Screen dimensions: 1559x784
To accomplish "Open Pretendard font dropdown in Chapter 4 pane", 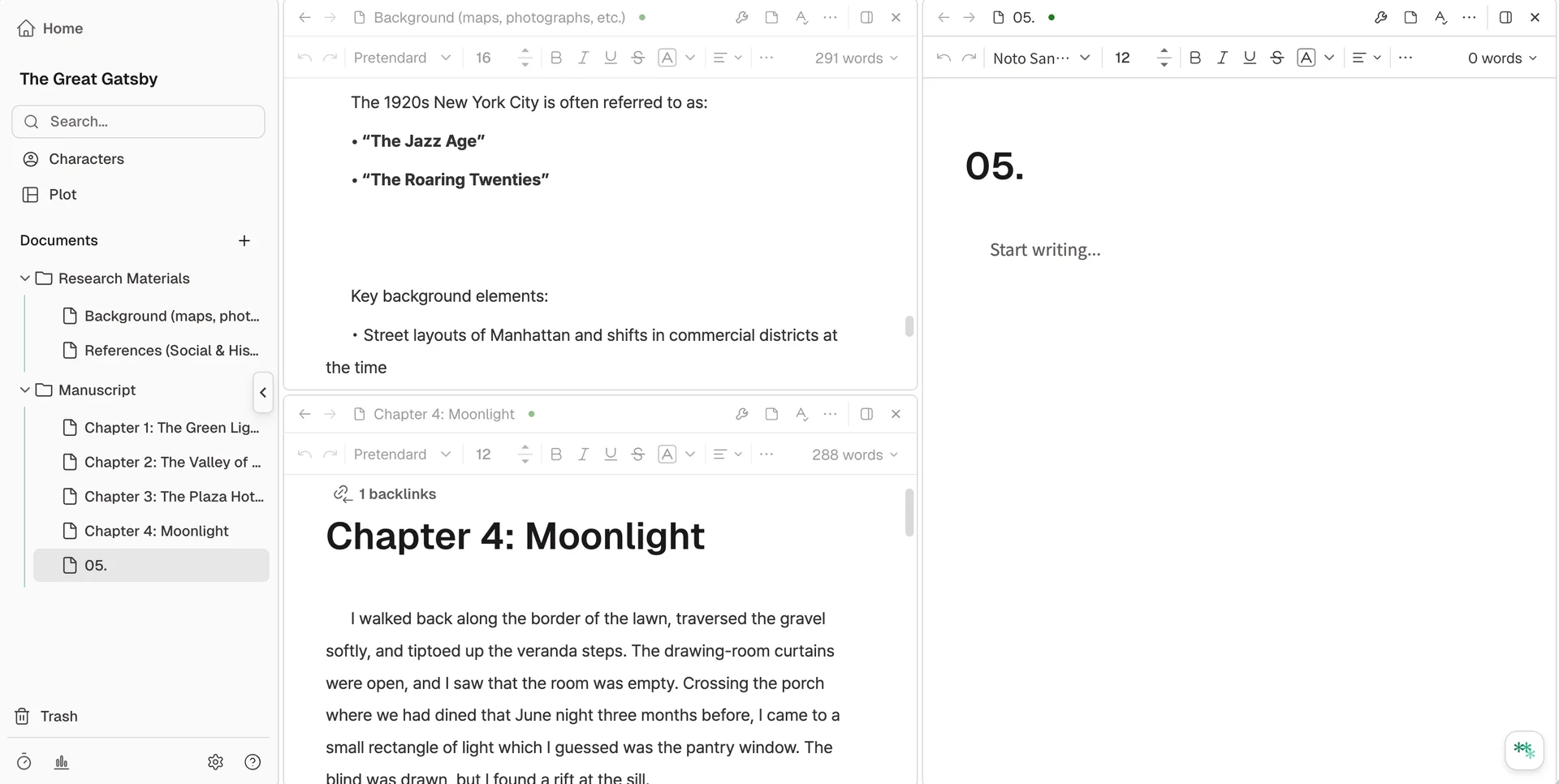I will [402, 454].
